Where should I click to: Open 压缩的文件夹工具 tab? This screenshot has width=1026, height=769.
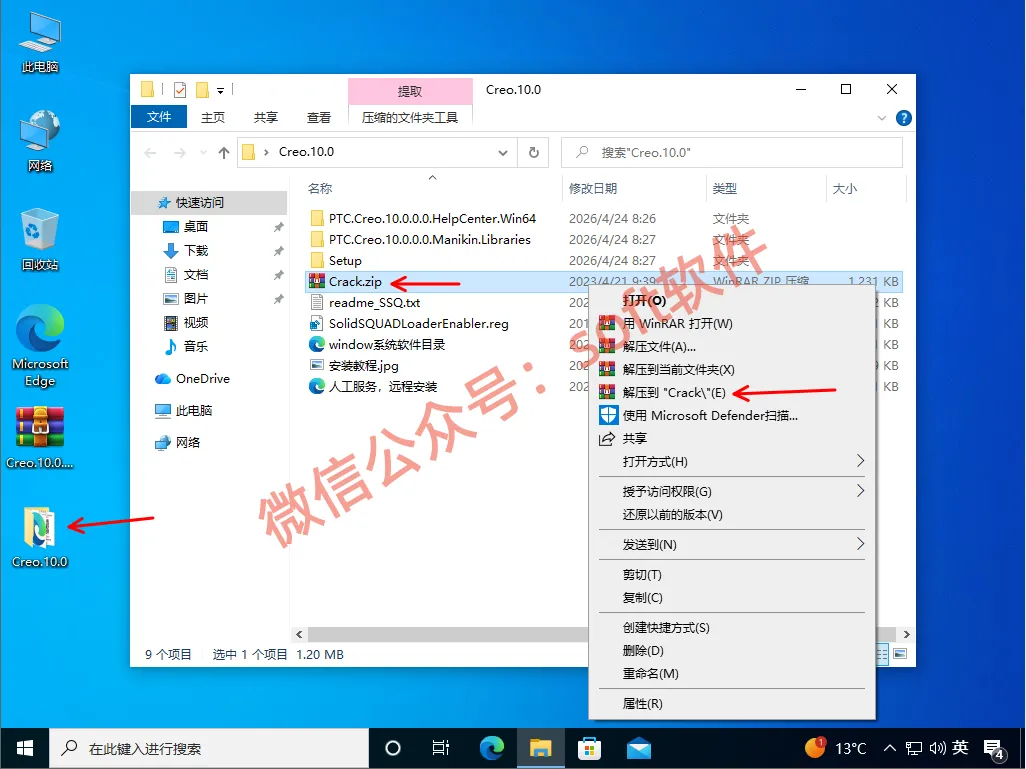[410, 117]
